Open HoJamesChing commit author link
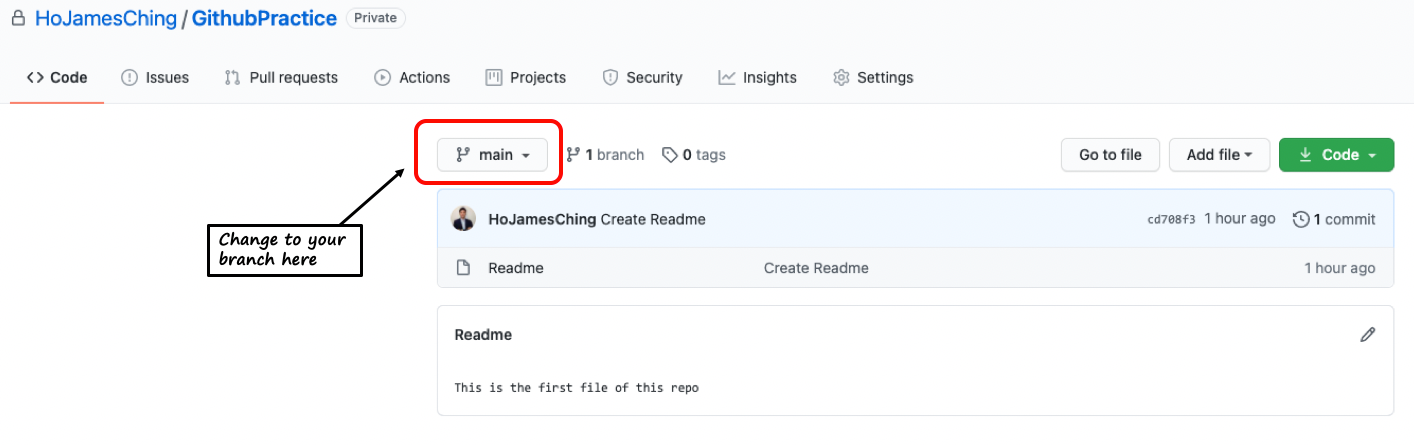The width and height of the screenshot is (1414, 445). click(542, 219)
